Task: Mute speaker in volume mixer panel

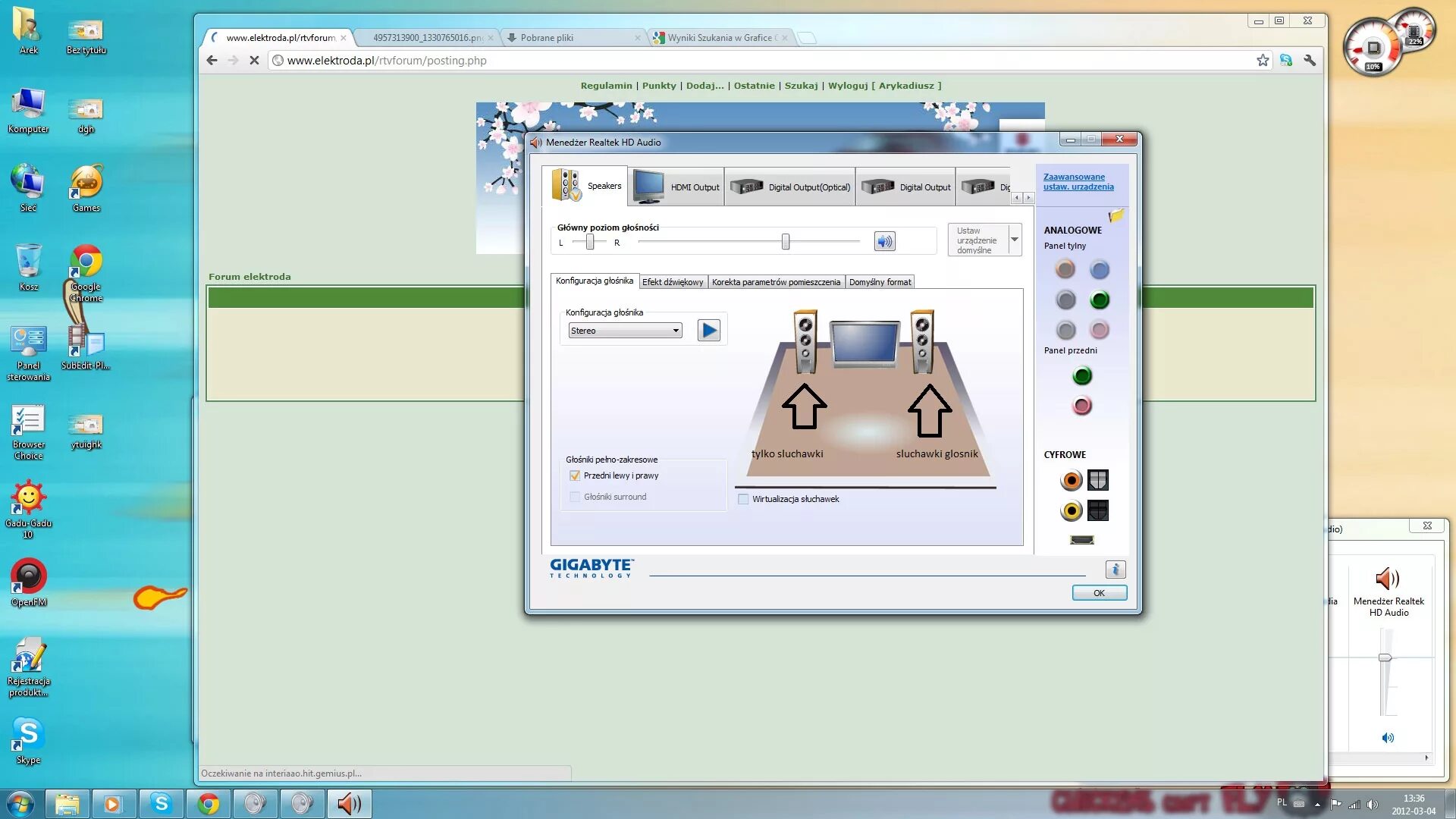Action: point(1387,738)
